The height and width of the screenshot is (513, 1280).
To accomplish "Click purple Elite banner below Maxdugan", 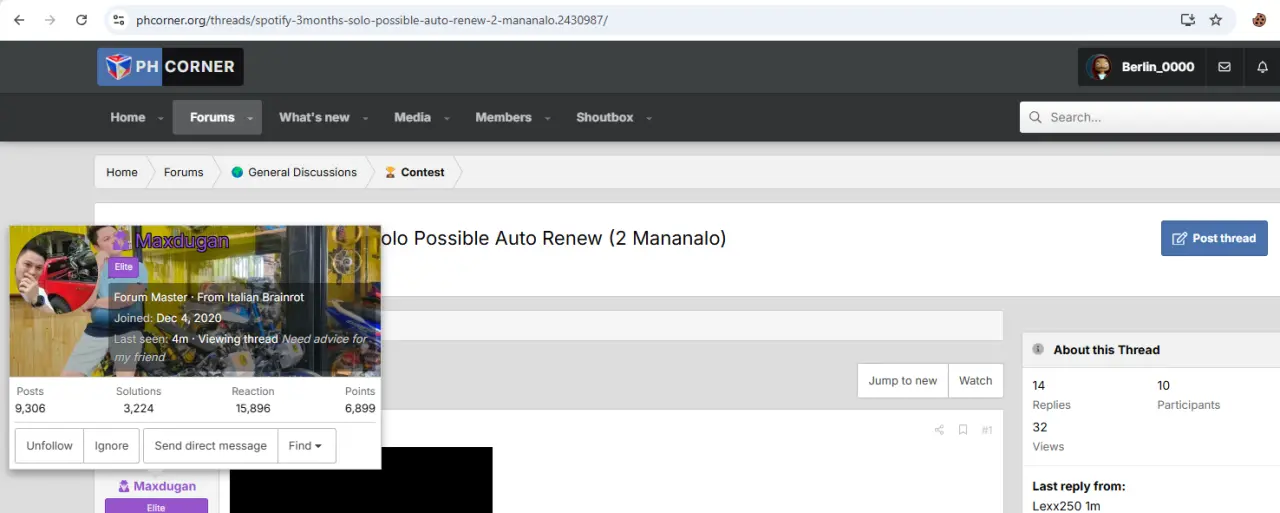I will [x=156, y=506].
